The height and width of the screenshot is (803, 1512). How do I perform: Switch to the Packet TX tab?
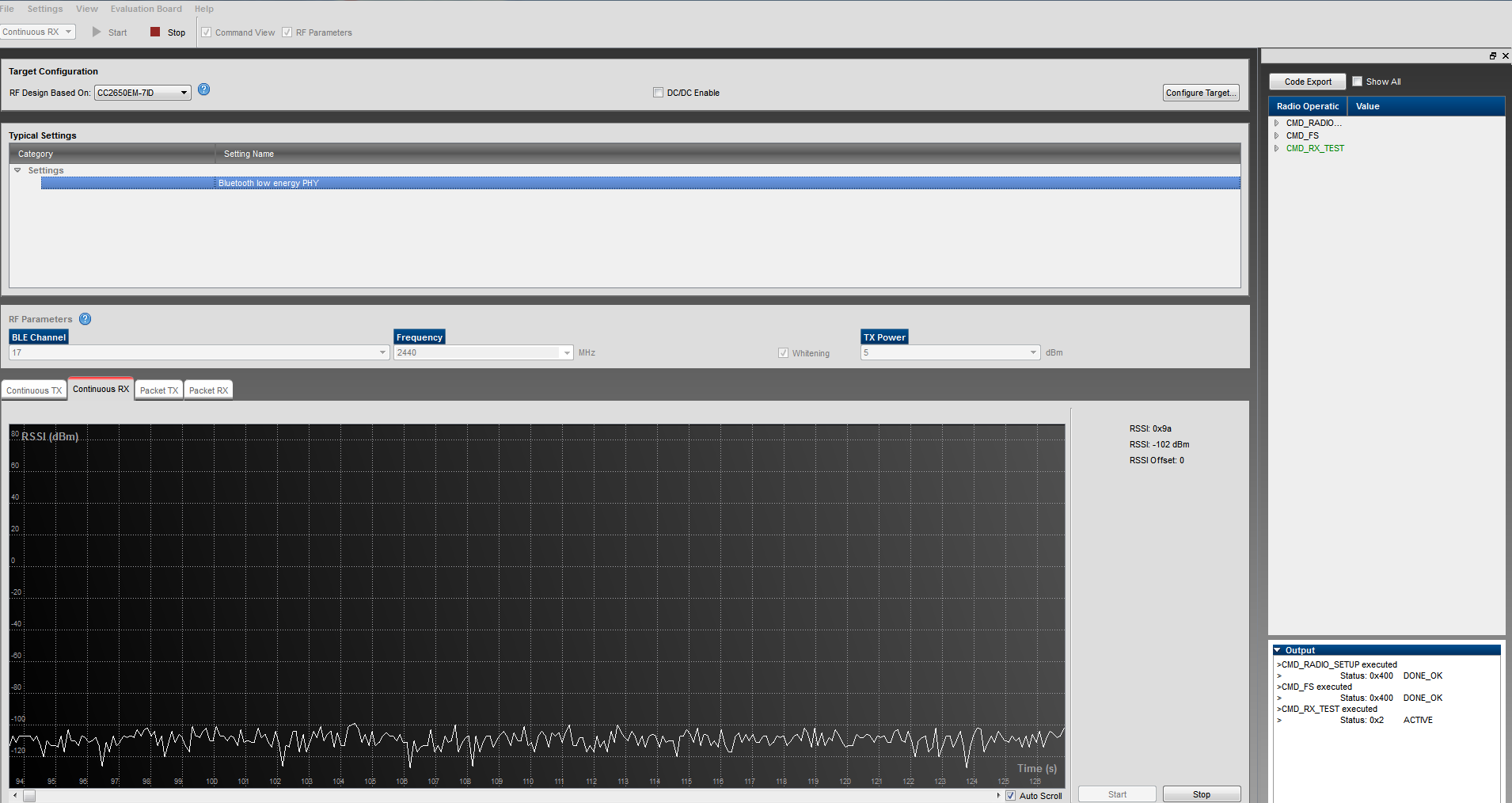(159, 390)
